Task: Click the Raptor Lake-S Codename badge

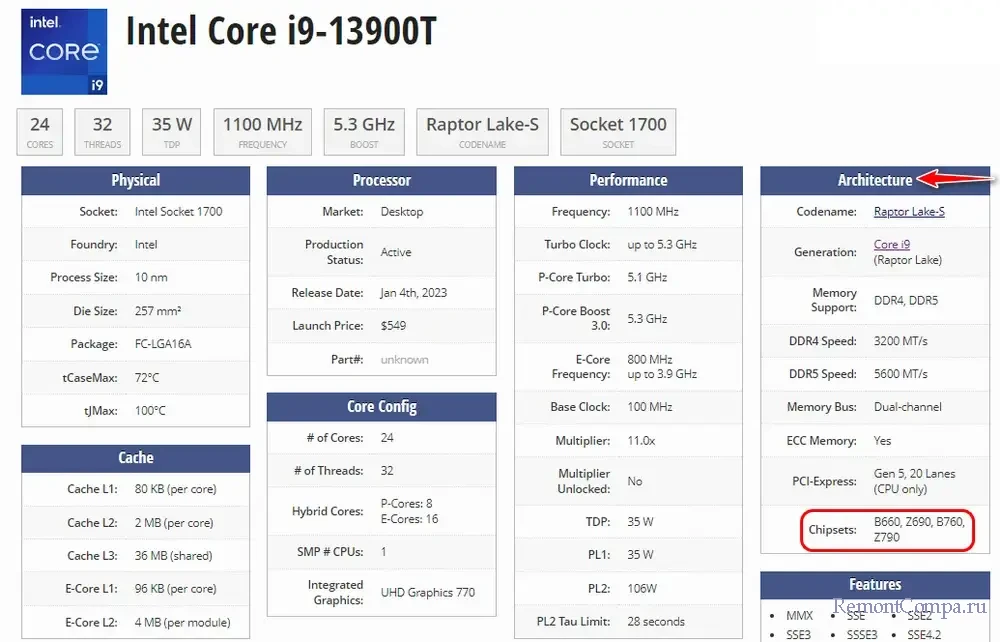Action: (482, 132)
